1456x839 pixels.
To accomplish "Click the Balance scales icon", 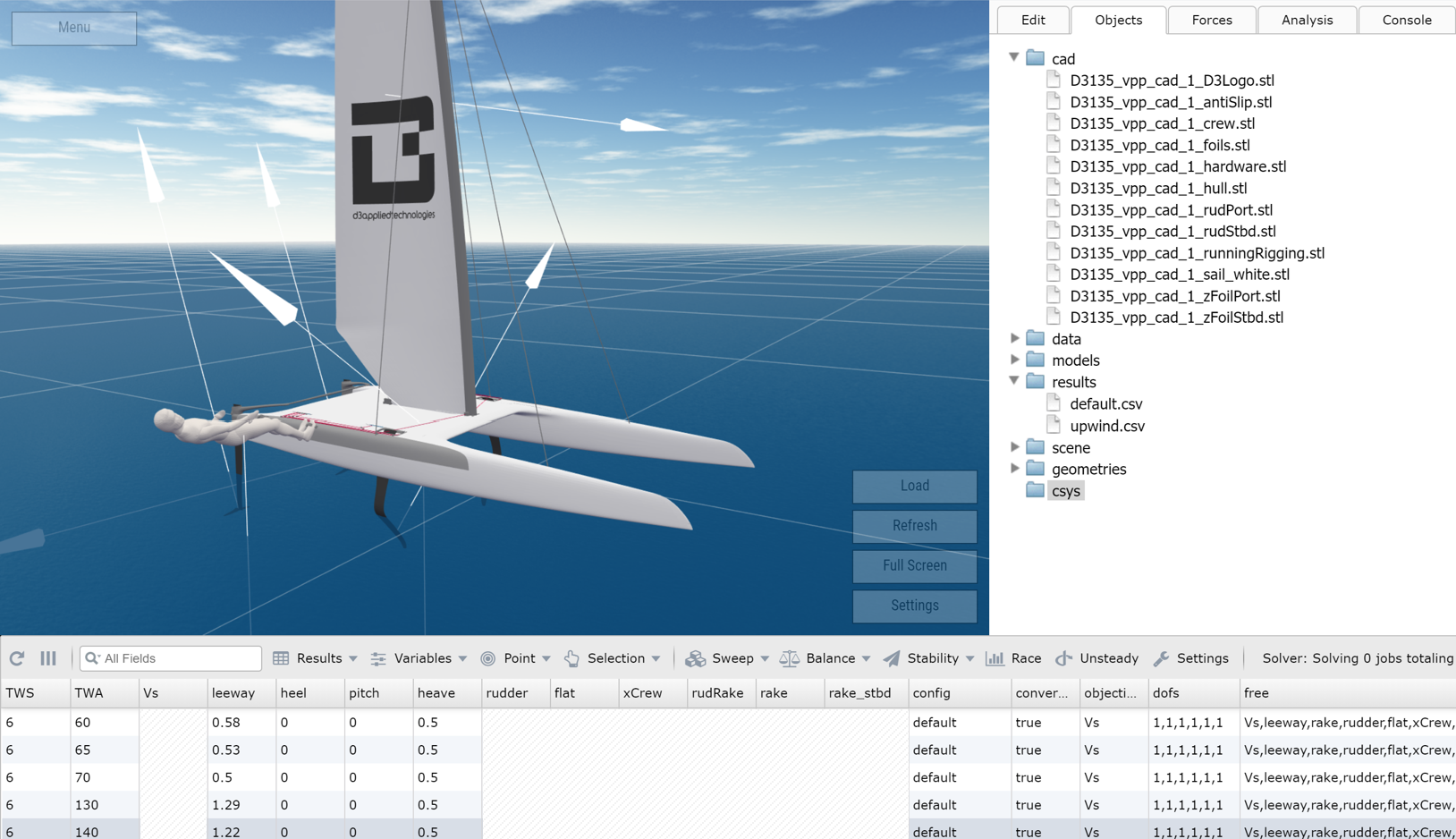I will pyautogui.click(x=789, y=658).
